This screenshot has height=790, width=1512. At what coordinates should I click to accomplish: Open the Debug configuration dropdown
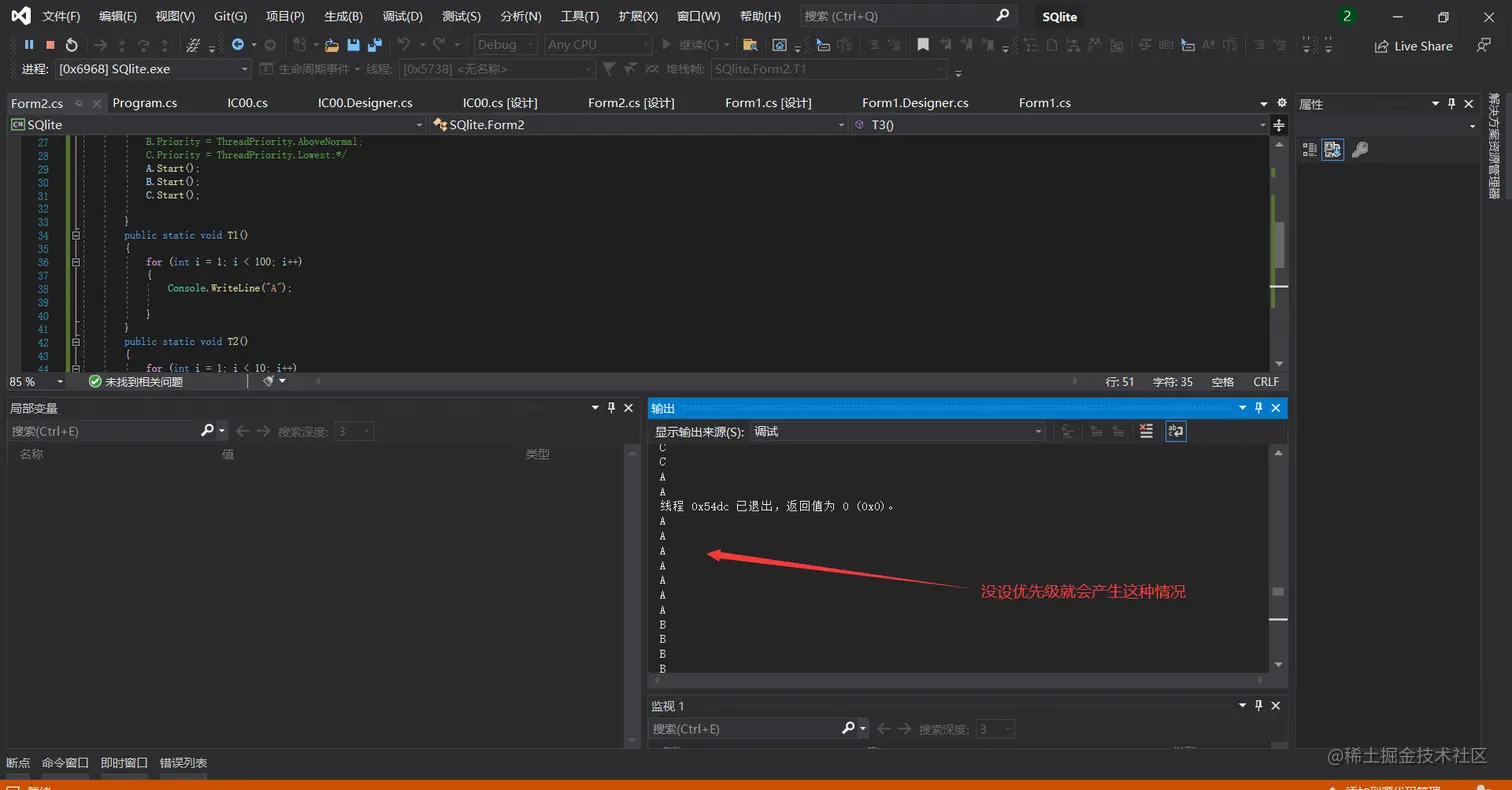(x=505, y=45)
